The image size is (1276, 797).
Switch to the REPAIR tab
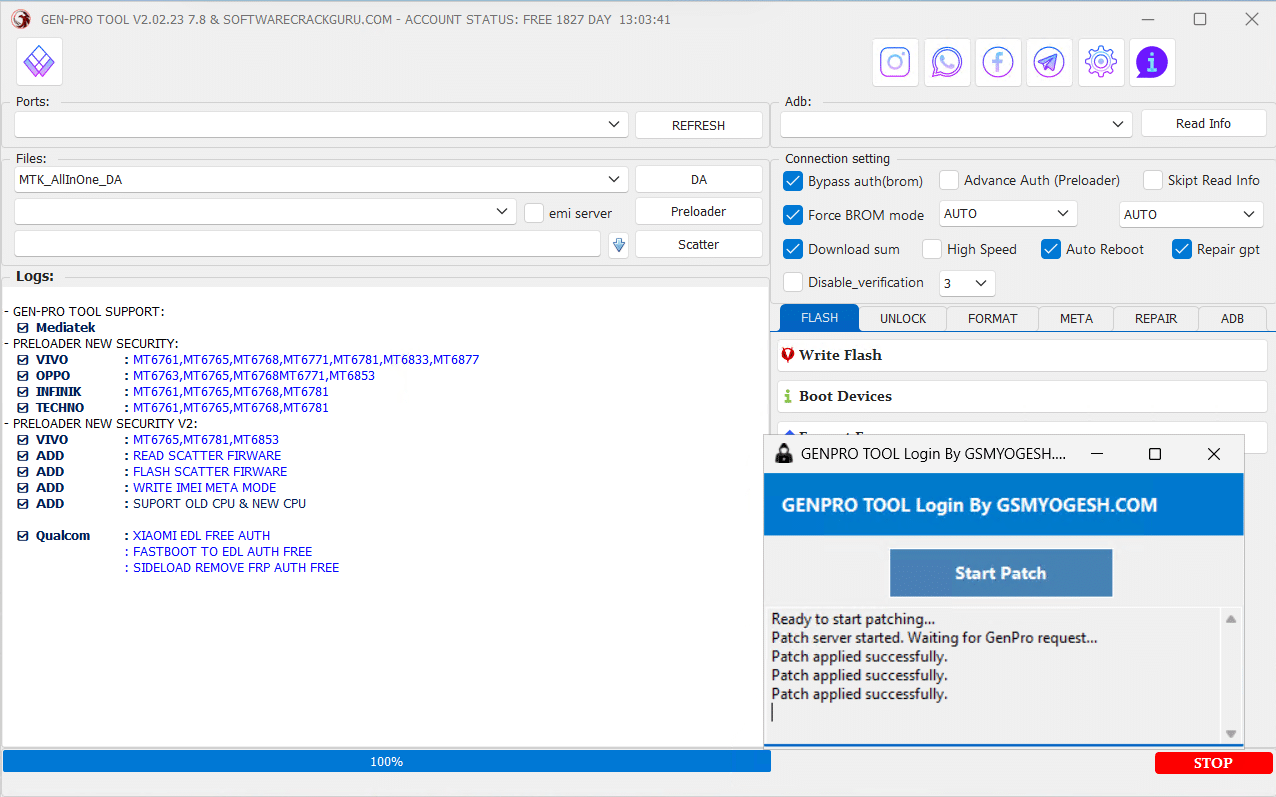click(1155, 318)
